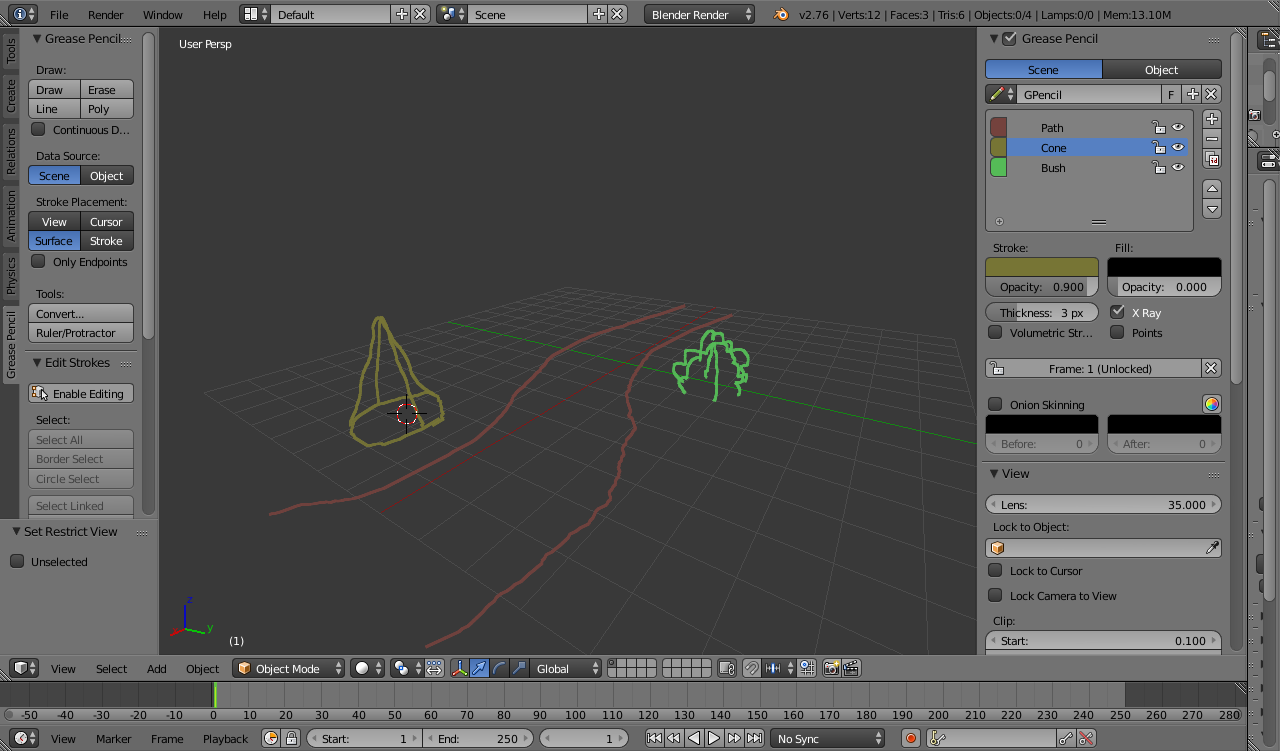Collapse the View properties panel
The width and height of the screenshot is (1280, 751).
(995, 474)
